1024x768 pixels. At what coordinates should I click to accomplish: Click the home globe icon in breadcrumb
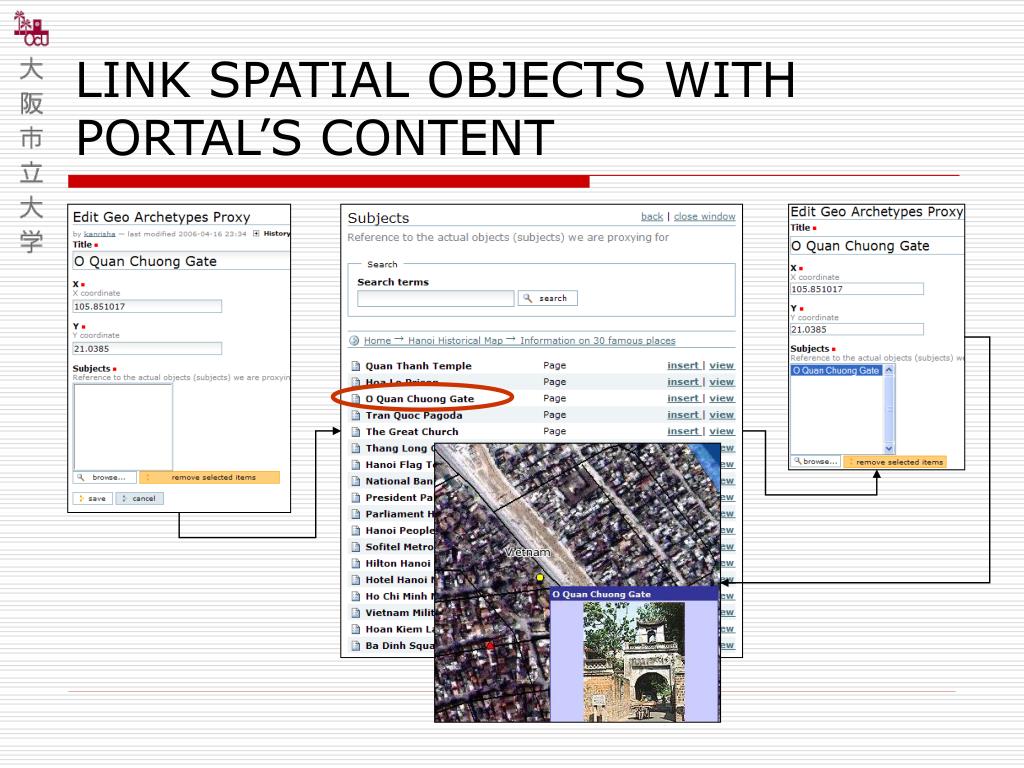(x=355, y=340)
